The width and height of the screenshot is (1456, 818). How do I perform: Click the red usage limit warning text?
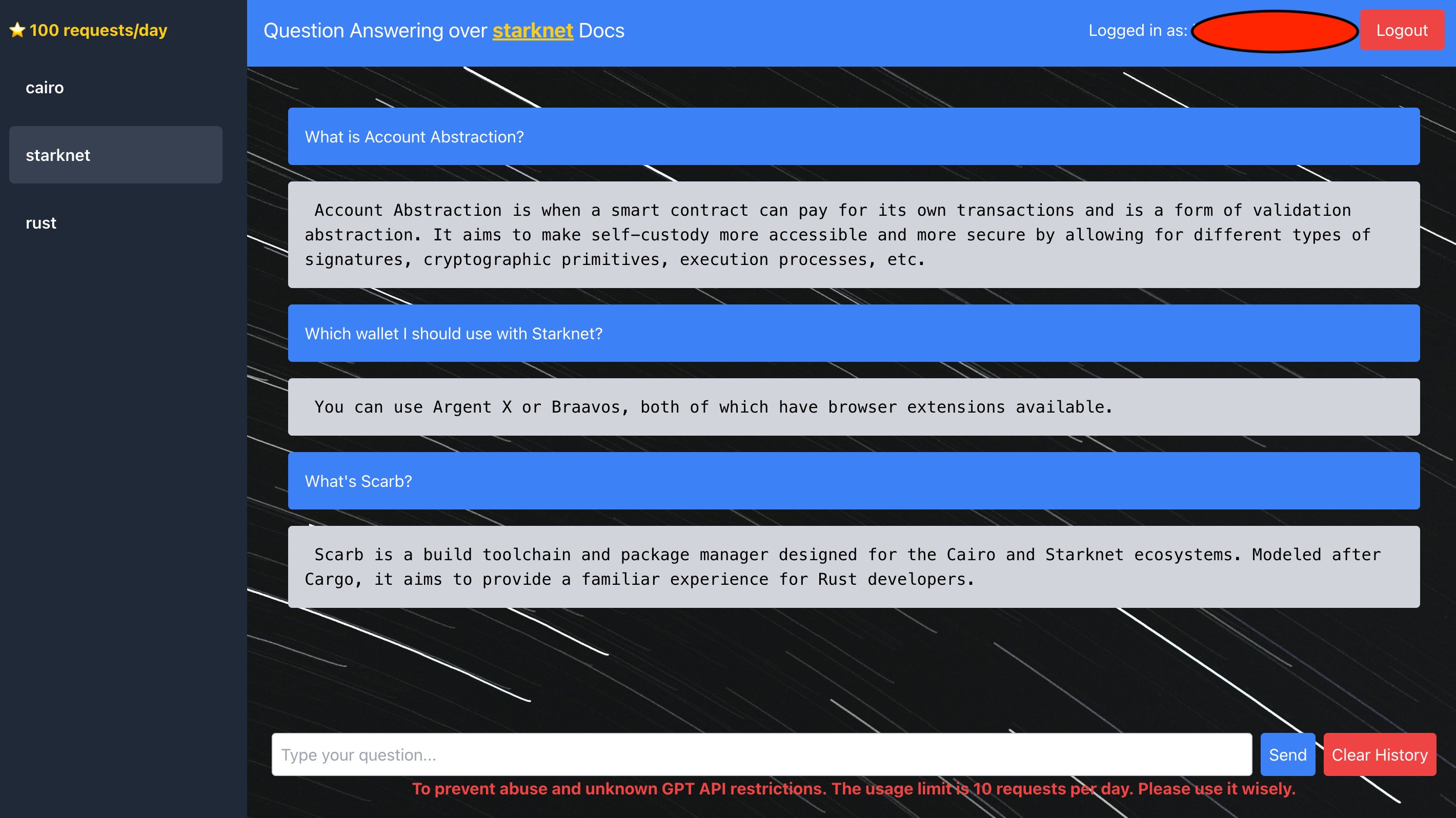854,789
